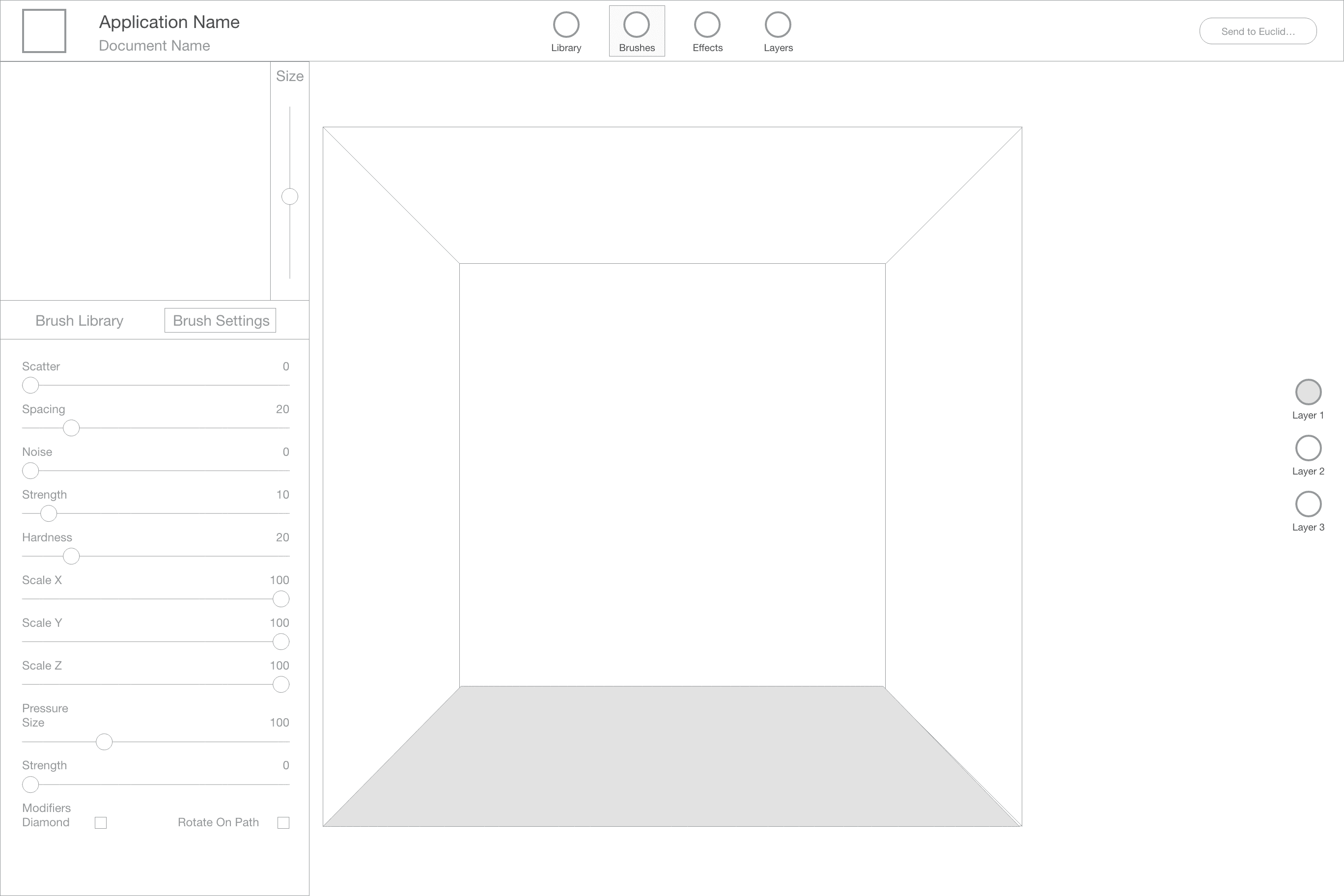Click the Scatter slider handle
The image size is (1344, 896).
[30, 385]
